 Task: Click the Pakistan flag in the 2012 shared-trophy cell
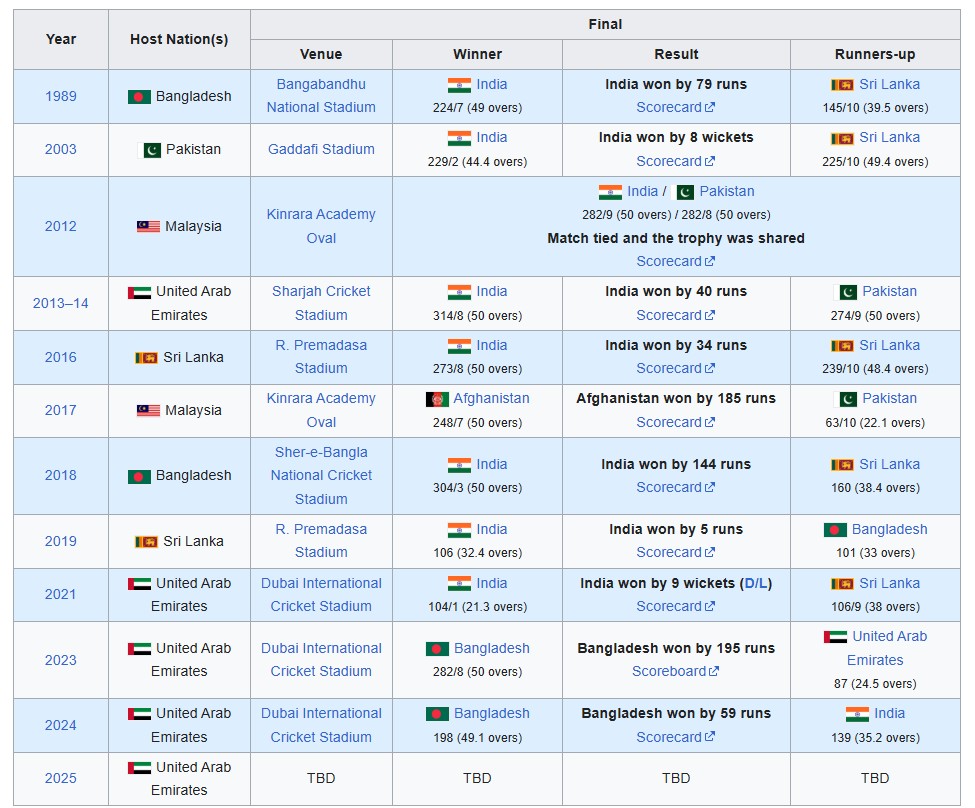[x=685, y=192]
